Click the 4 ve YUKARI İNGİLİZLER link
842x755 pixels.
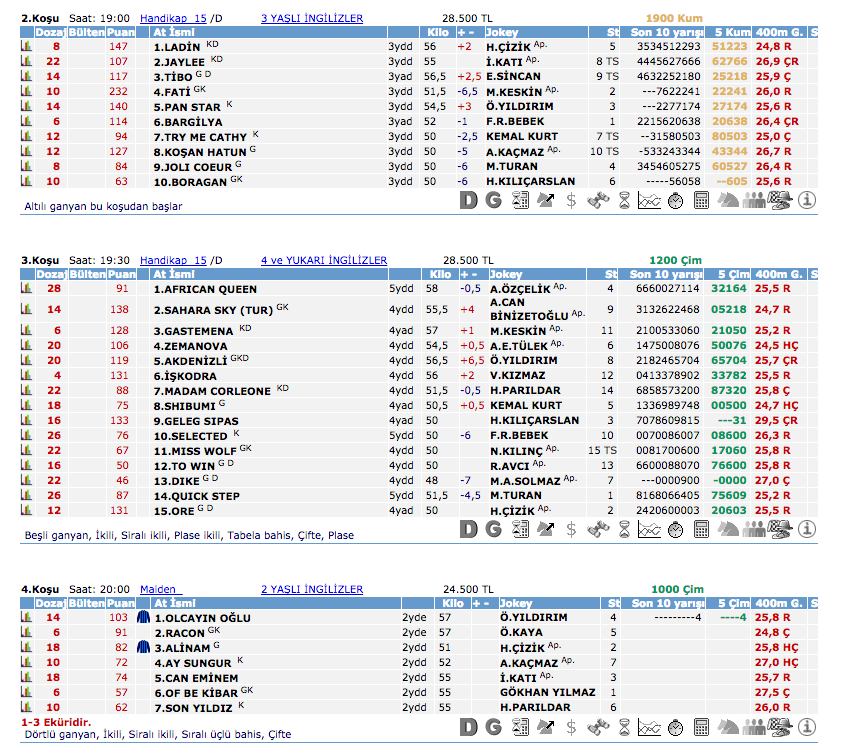[323, 260]
